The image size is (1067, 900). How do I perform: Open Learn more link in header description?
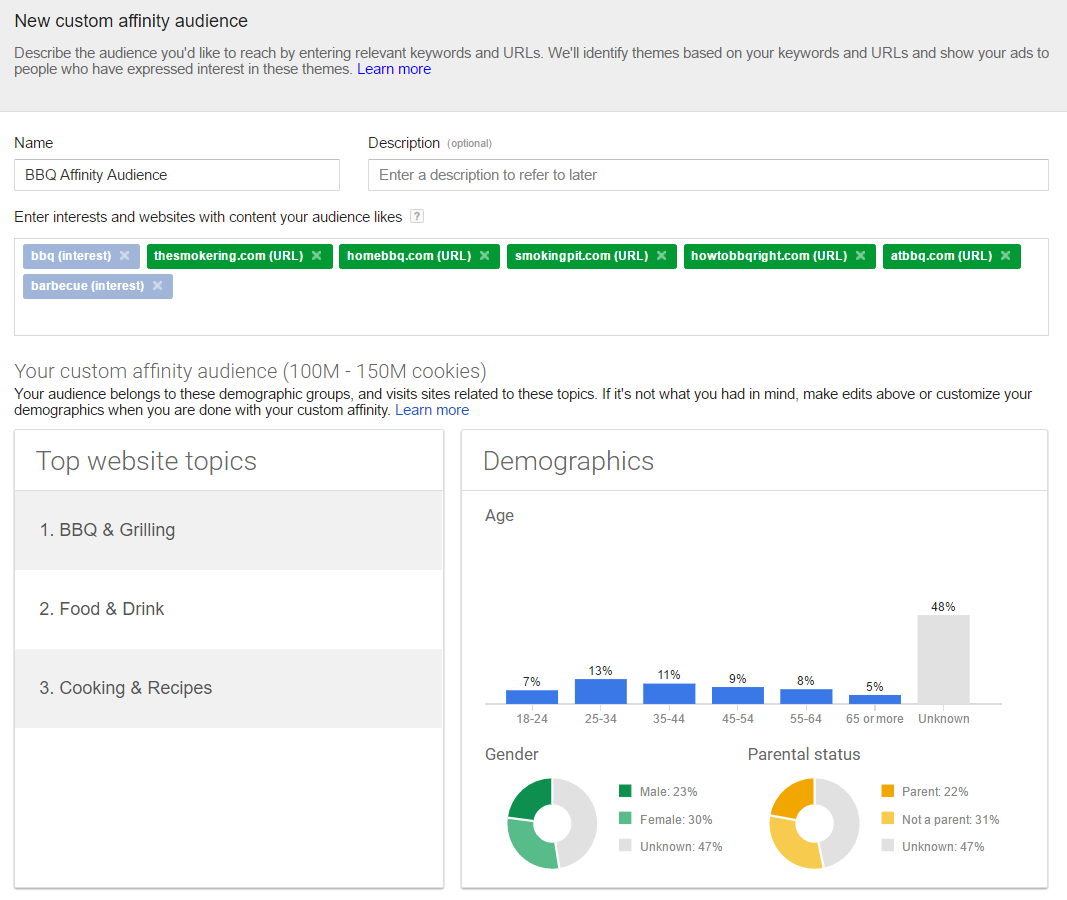tap(394, 69)
